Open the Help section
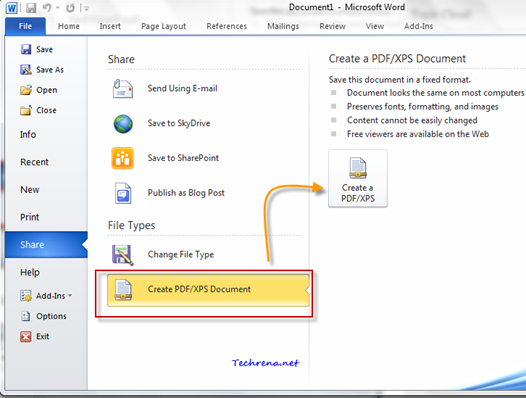 pos(30,272)
